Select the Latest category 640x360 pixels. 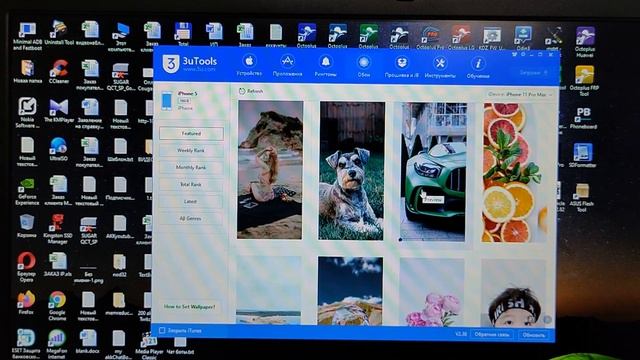click(190, 202)
